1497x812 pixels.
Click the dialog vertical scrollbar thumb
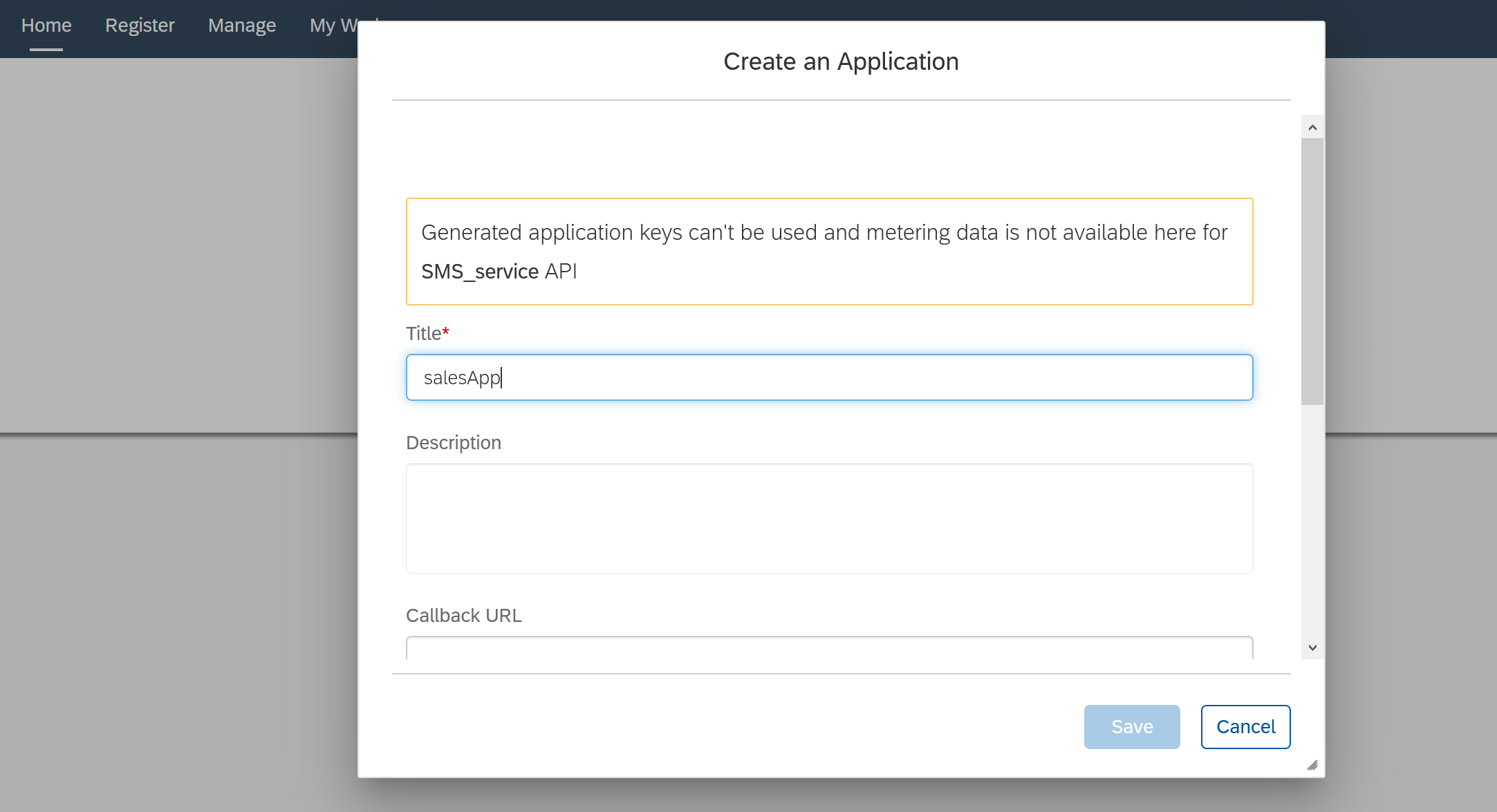1312,272
